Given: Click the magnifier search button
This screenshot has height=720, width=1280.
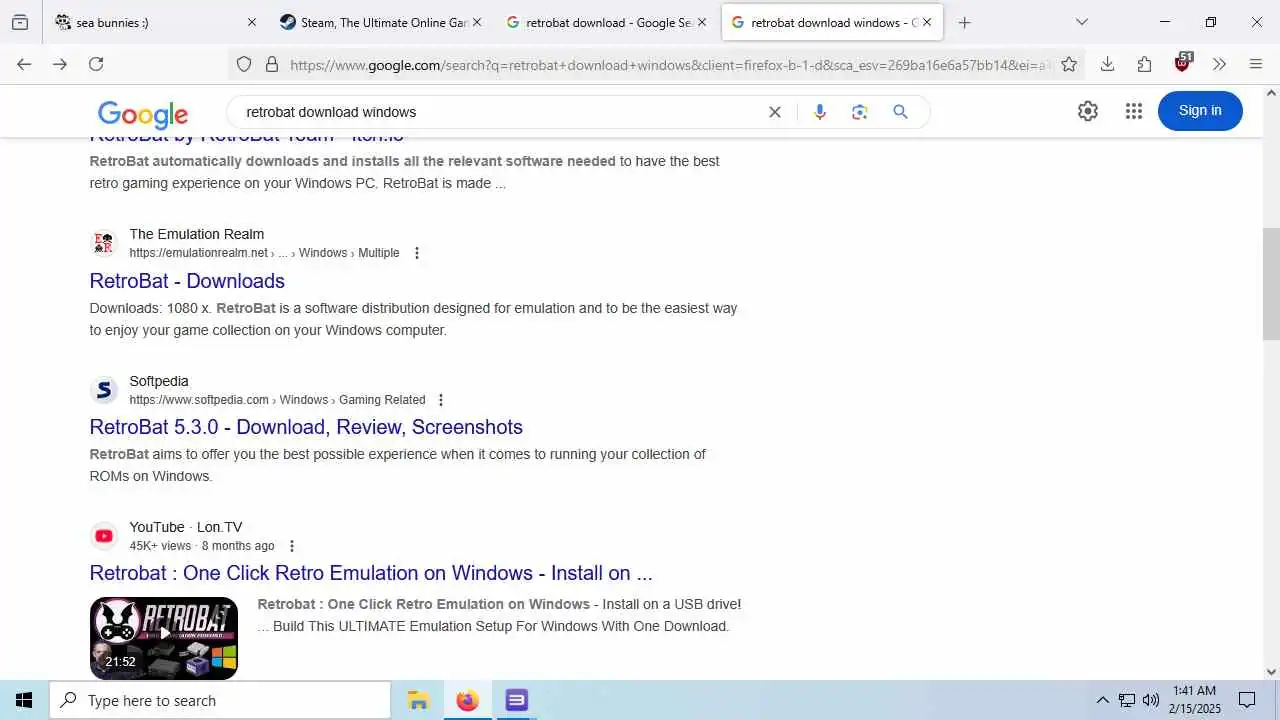Looking at the screenshot, I should click(900, 112).
